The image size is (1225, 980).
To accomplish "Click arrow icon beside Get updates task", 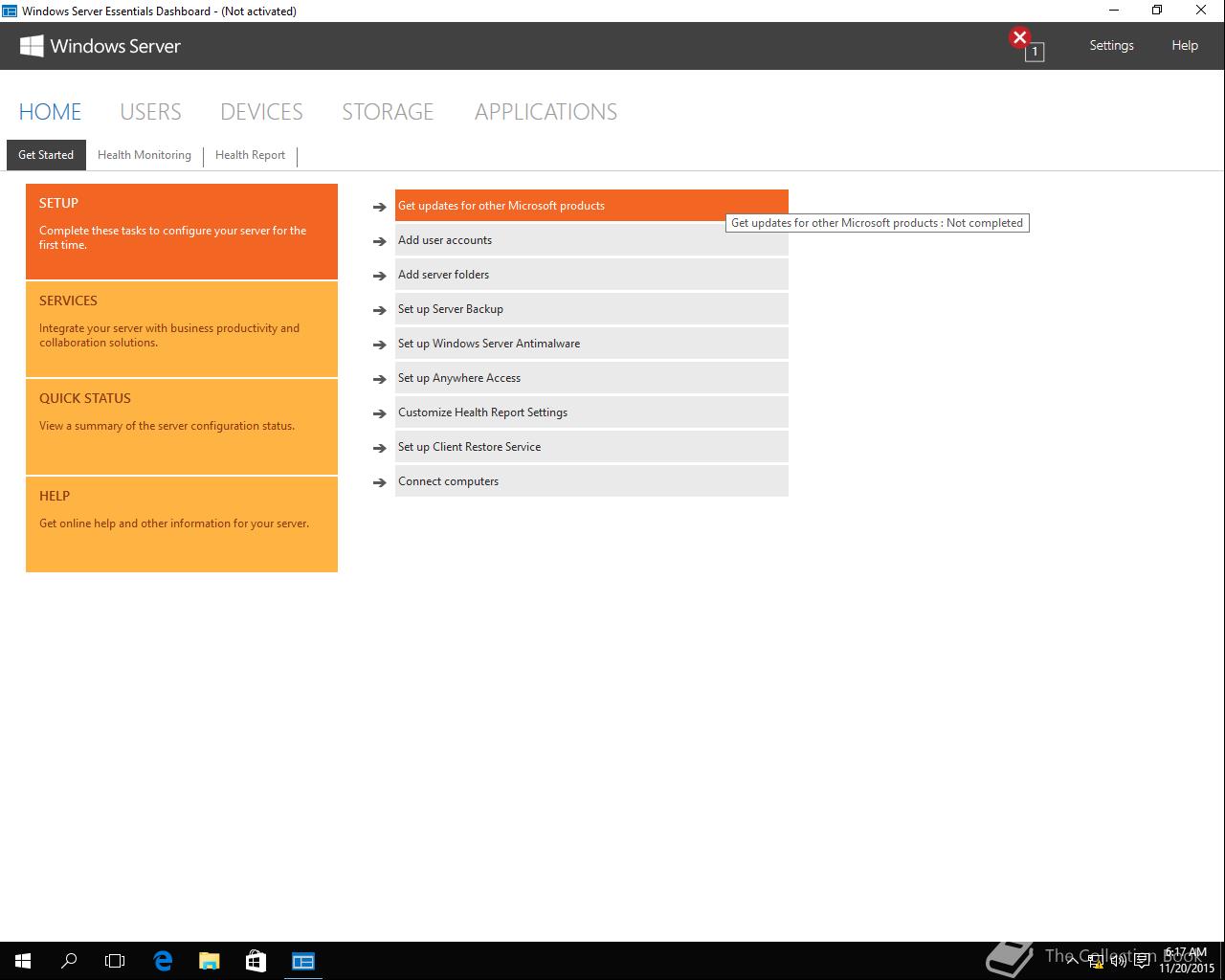I will point(380,207).
